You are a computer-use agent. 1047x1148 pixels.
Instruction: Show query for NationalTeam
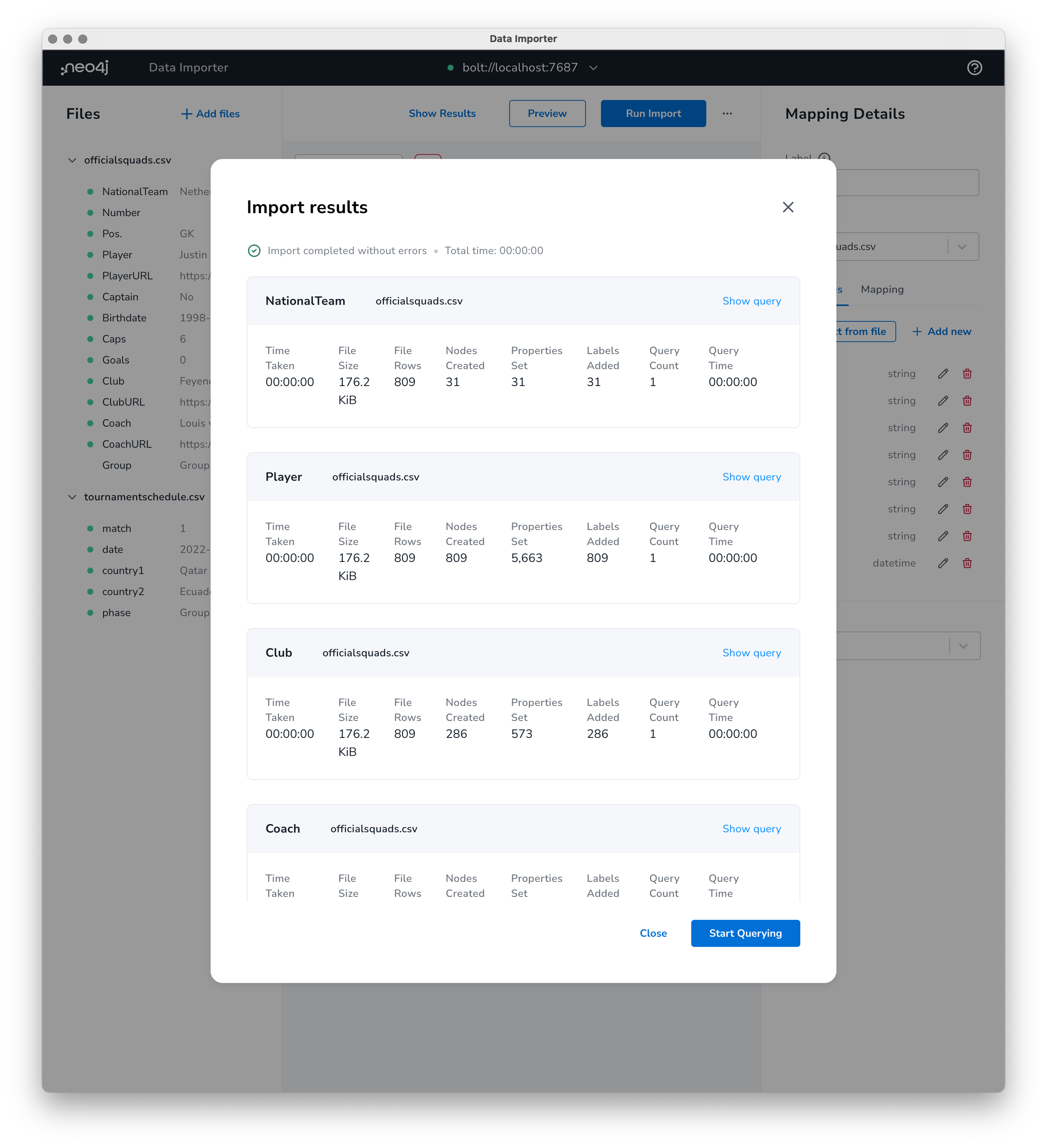click(751, 301)
